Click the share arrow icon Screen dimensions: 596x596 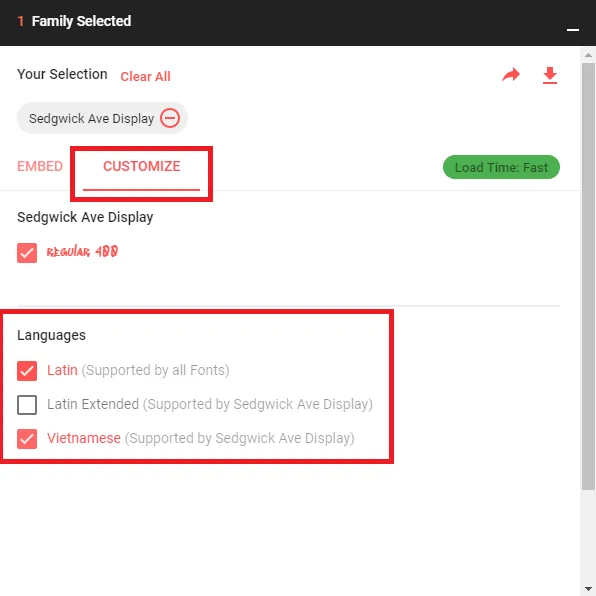click(510, 75)
